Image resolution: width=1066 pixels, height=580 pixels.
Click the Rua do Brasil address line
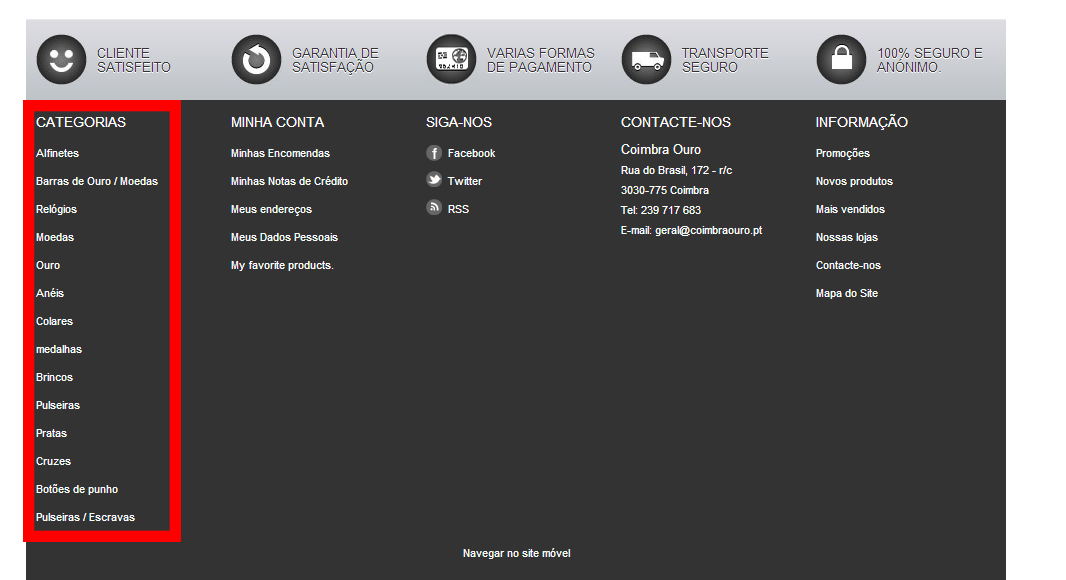tap(676, 171)
